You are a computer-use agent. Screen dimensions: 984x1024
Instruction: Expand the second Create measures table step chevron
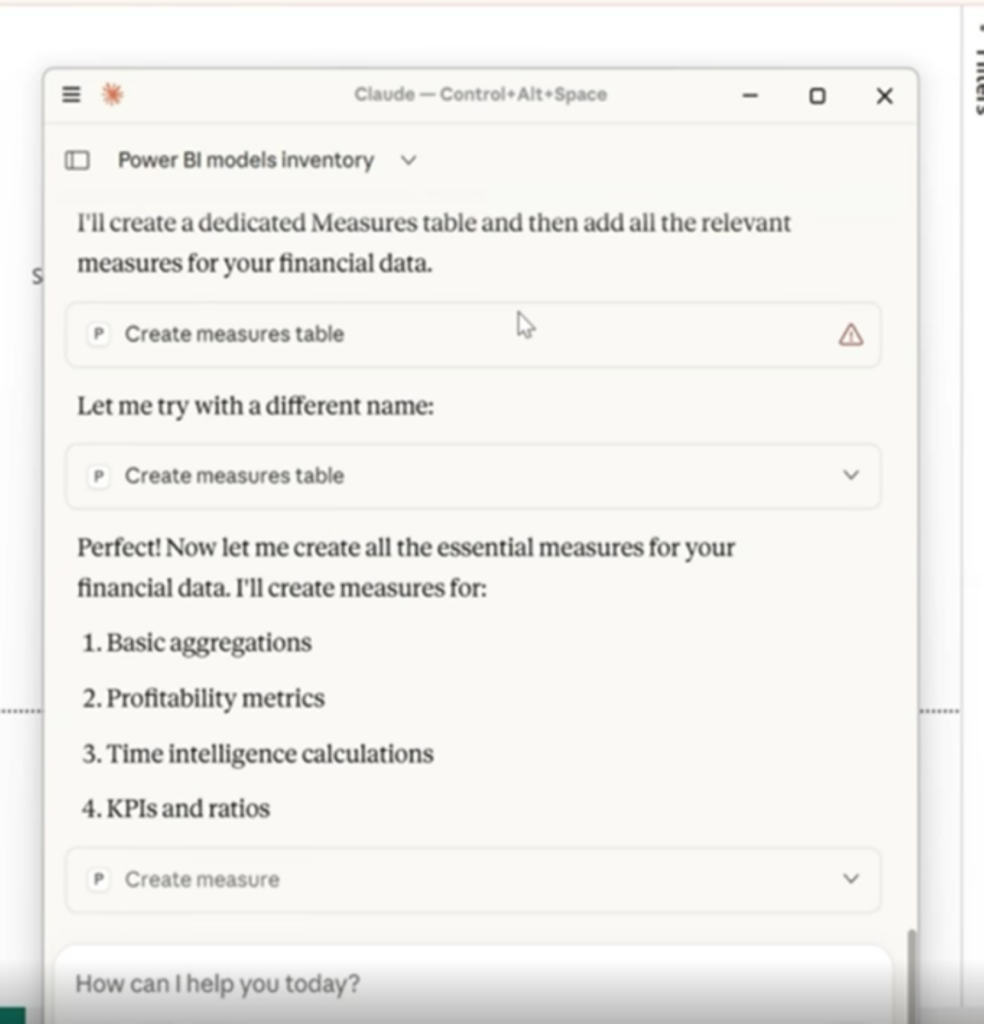[x=850, y=476]
